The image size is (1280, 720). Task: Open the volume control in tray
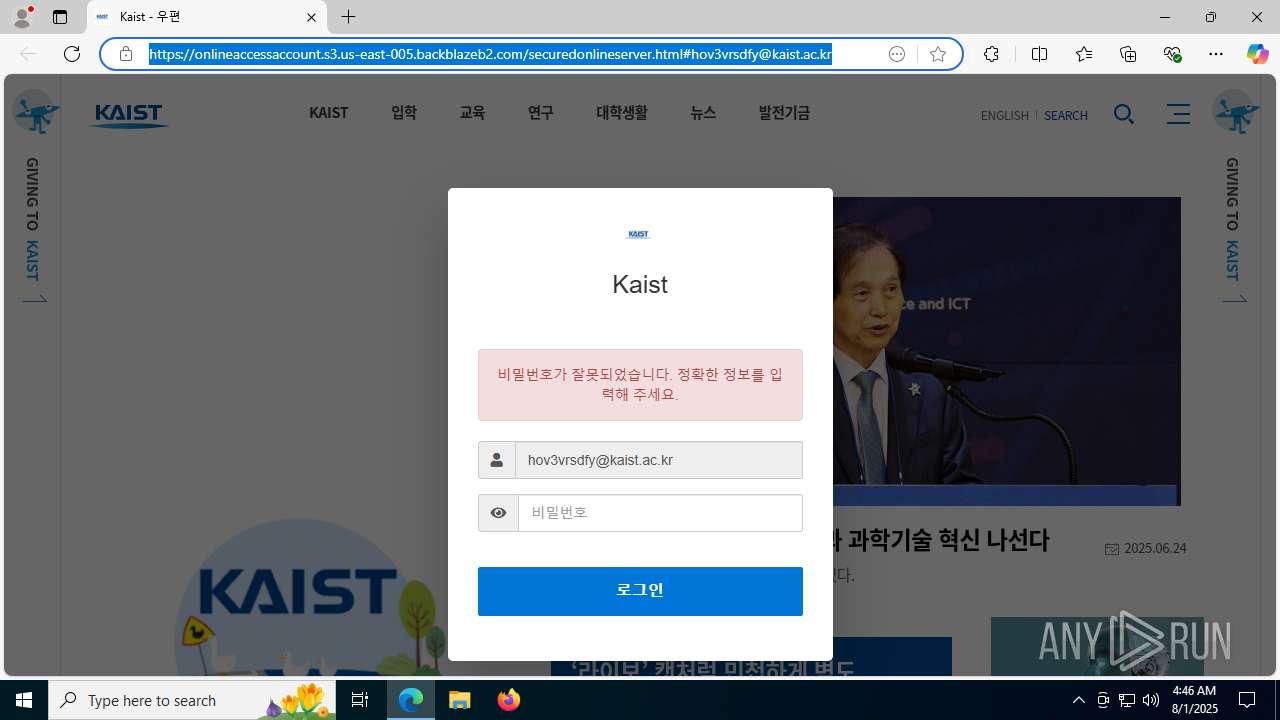click(x=1151, y=700)
